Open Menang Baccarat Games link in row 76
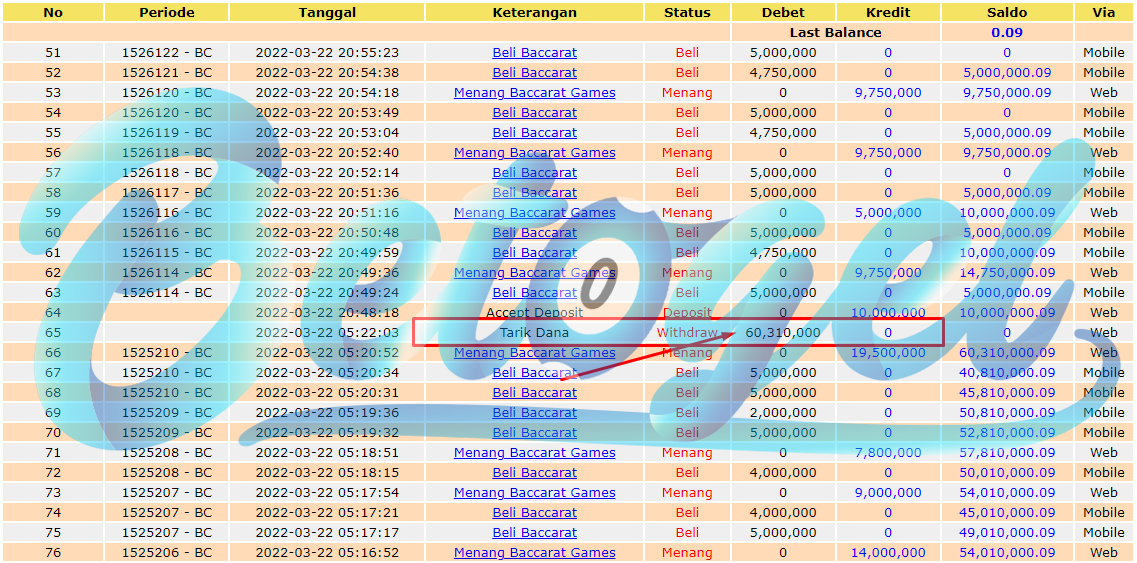 coord(534,552)
